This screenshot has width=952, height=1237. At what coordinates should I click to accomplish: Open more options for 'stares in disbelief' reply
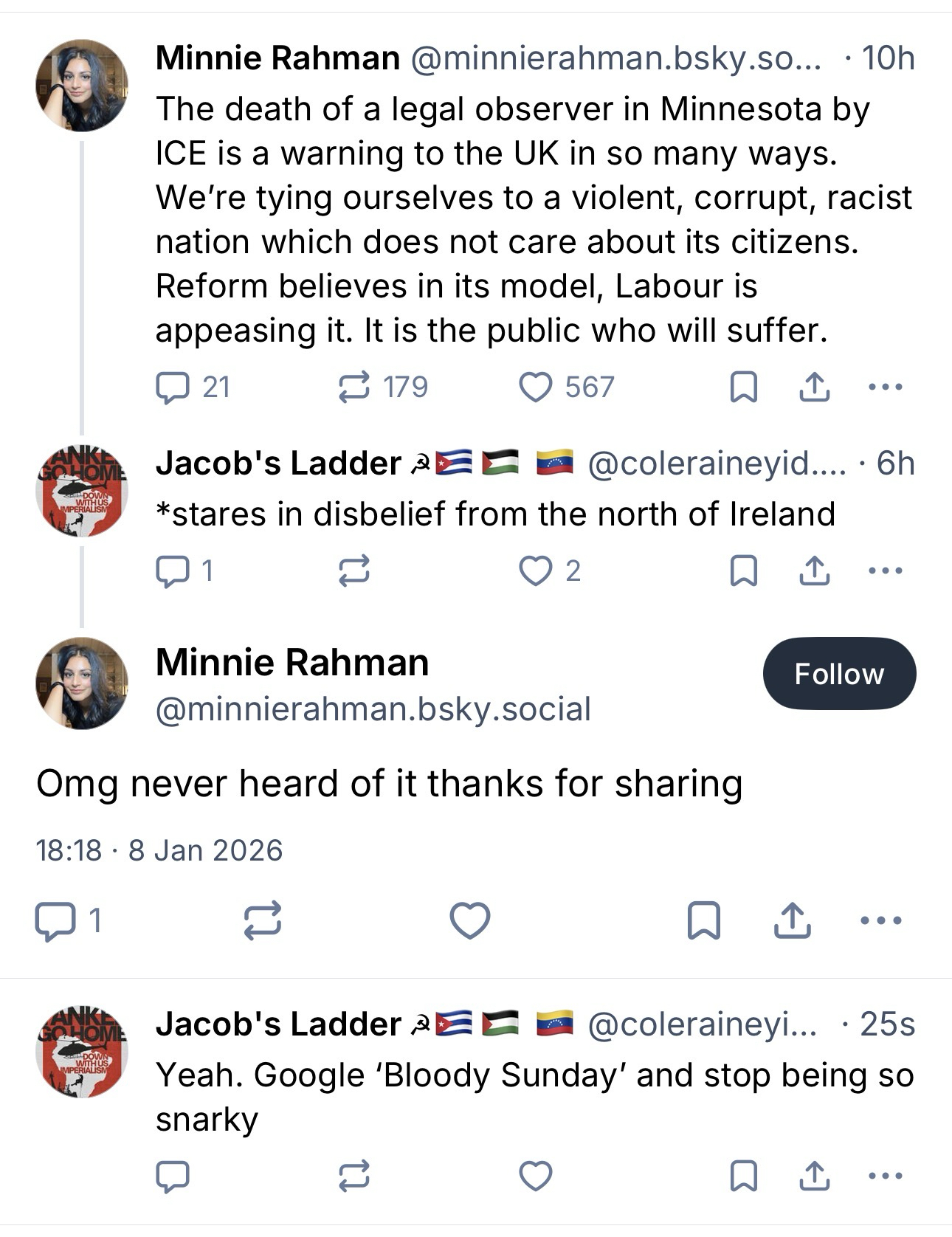(886, 571)
